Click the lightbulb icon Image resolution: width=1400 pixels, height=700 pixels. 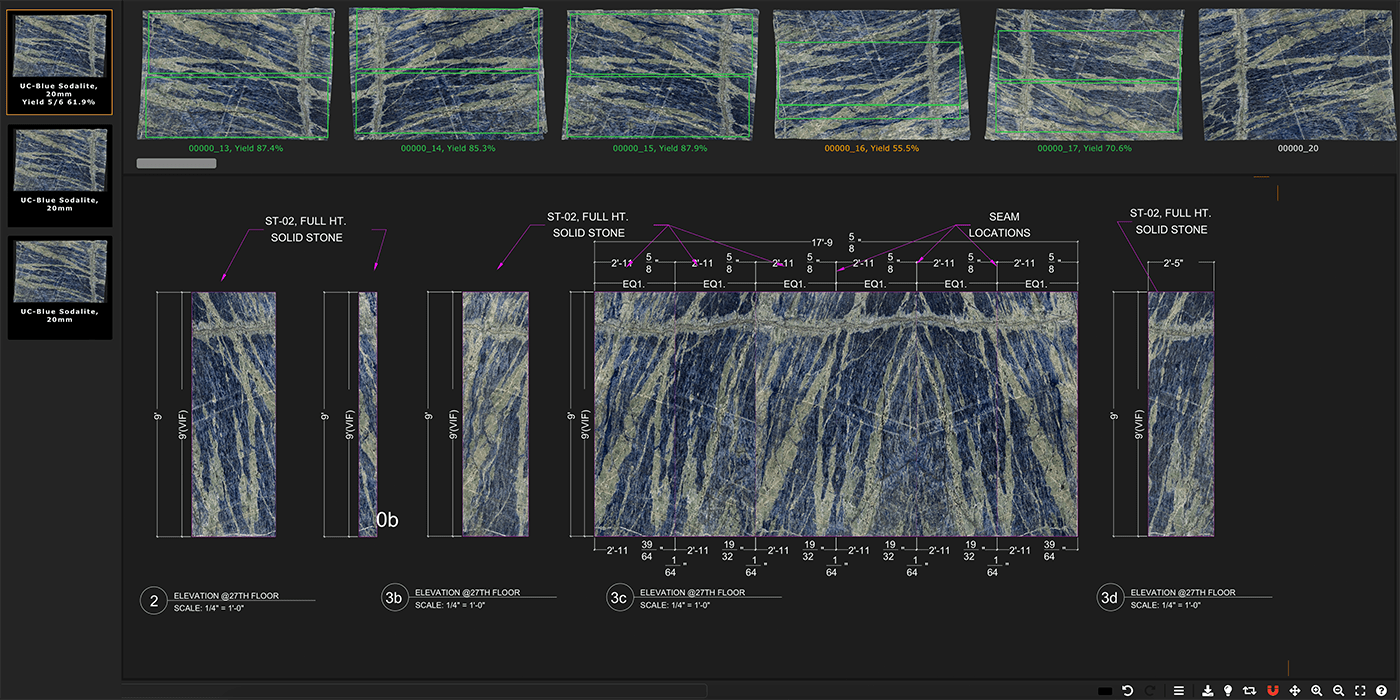tap(1228, 691)
